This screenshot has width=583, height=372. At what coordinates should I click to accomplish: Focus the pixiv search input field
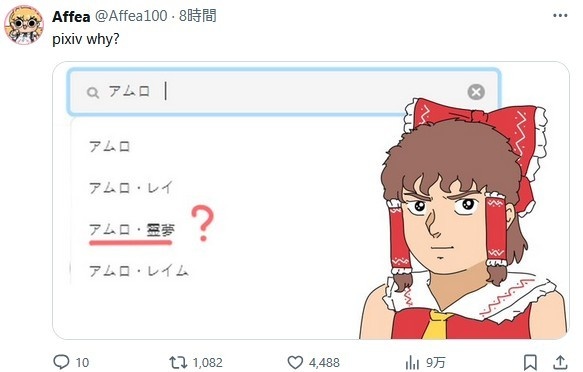point(284,91)
